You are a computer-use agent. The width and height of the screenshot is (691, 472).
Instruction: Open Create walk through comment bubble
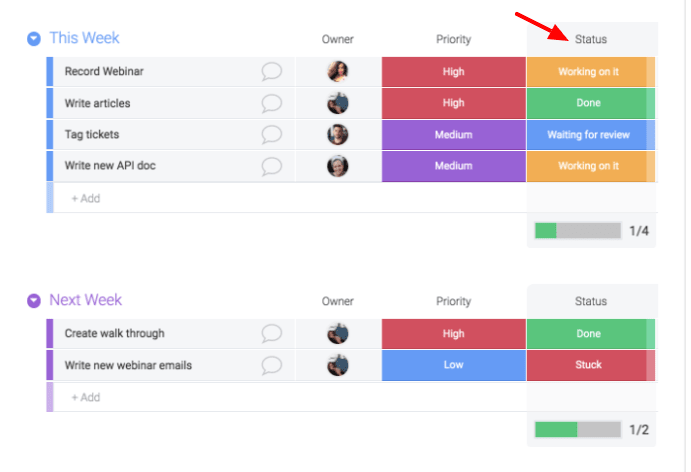(x=271, y=334)
